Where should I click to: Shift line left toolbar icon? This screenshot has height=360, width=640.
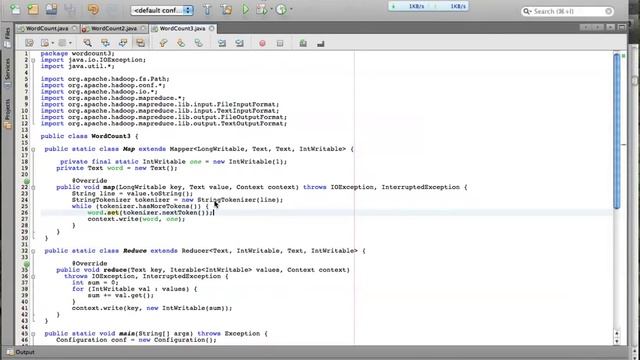[x=222, y=43]
